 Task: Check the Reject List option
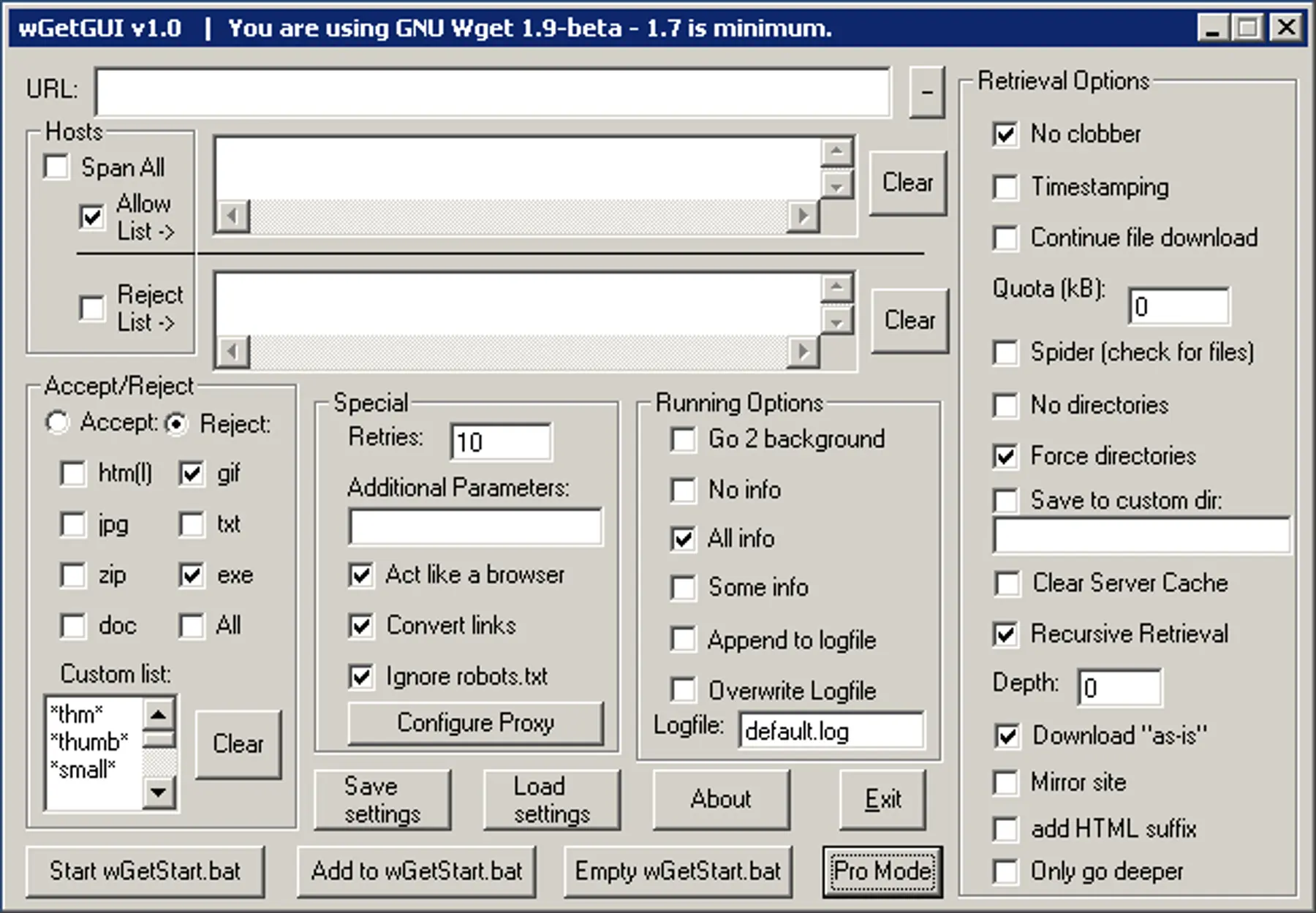[92, 309]
